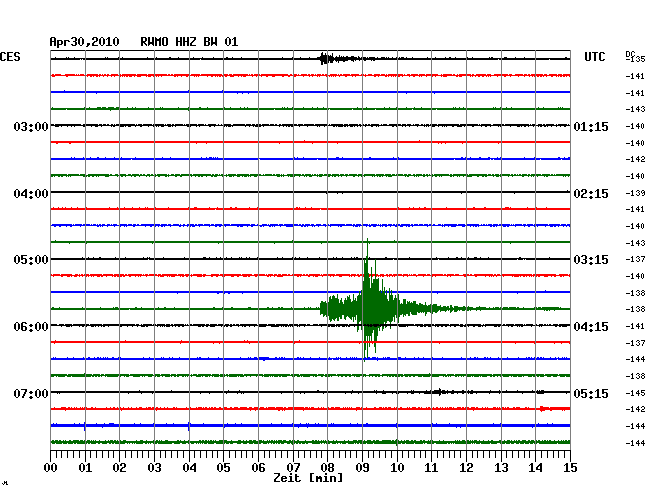Screen dimensions: 650x494
Task: Click minute label 05 on the Zeit axis
Action: pyautogui.click(x=223, y=468)
